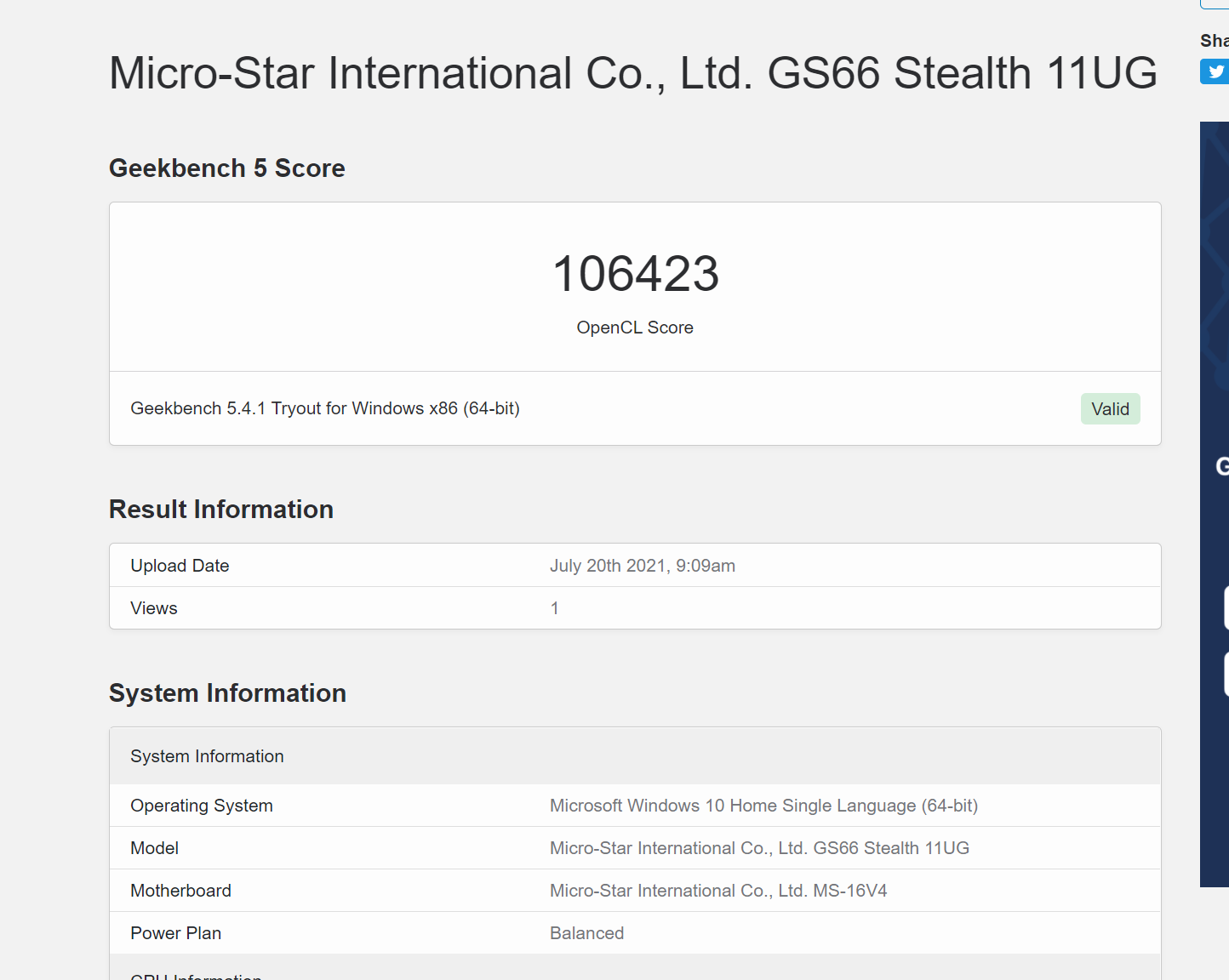
Task: Select the MS-16V4 motherboard value
Action: [718, 891]
